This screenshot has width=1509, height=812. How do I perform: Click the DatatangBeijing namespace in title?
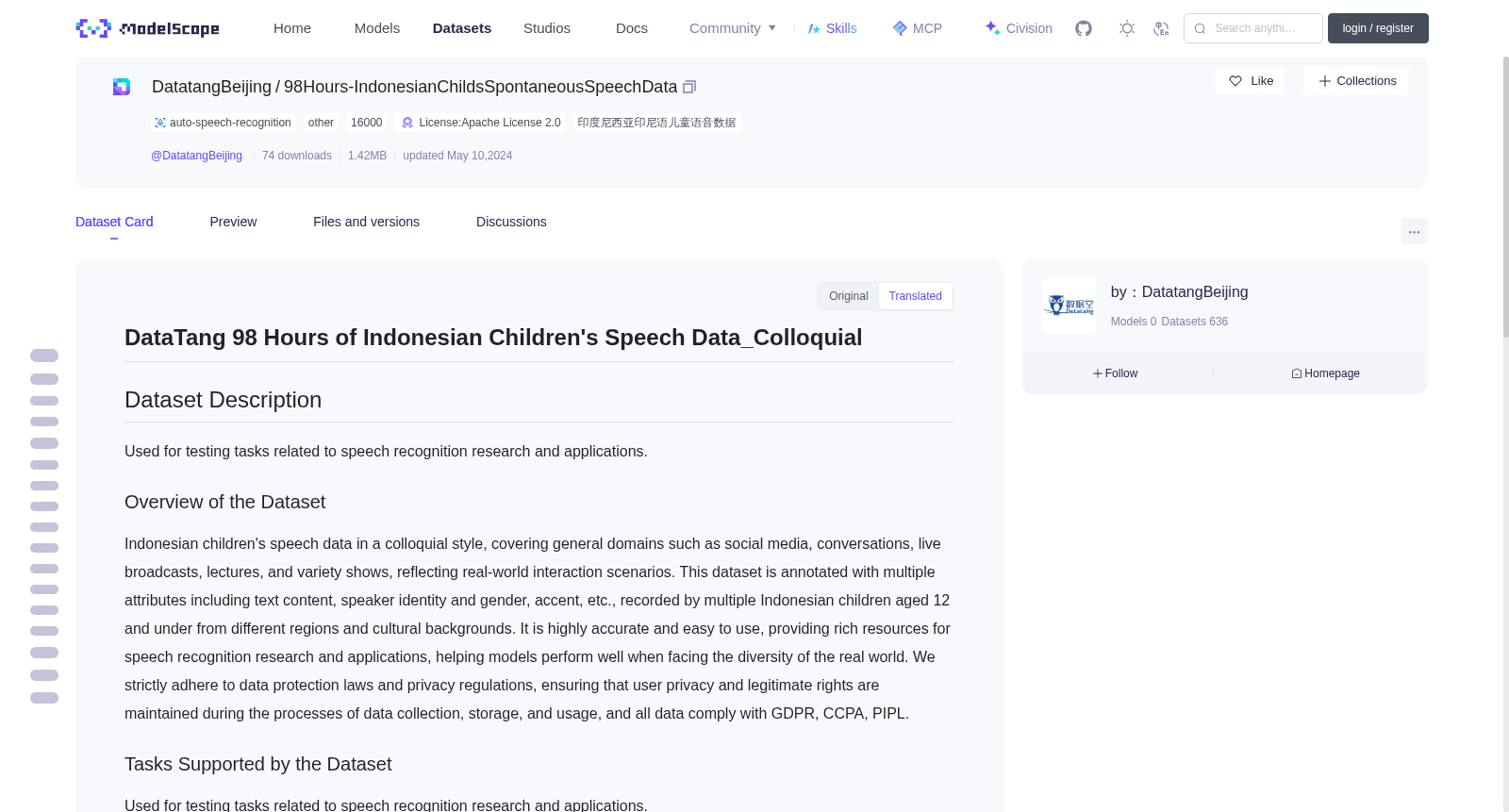pyautogui.click(x=211, y=87)
